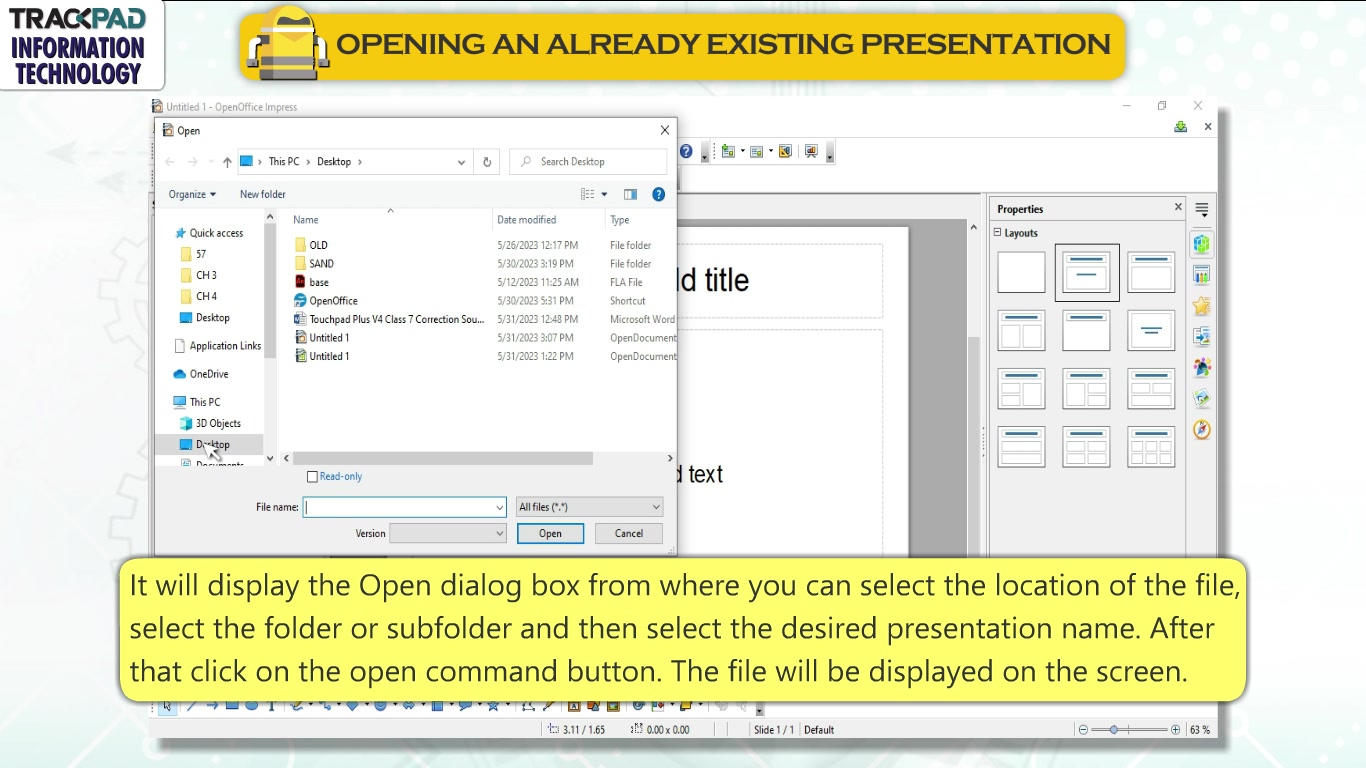Click the New folder button
1366x768 pixels.
263,194
